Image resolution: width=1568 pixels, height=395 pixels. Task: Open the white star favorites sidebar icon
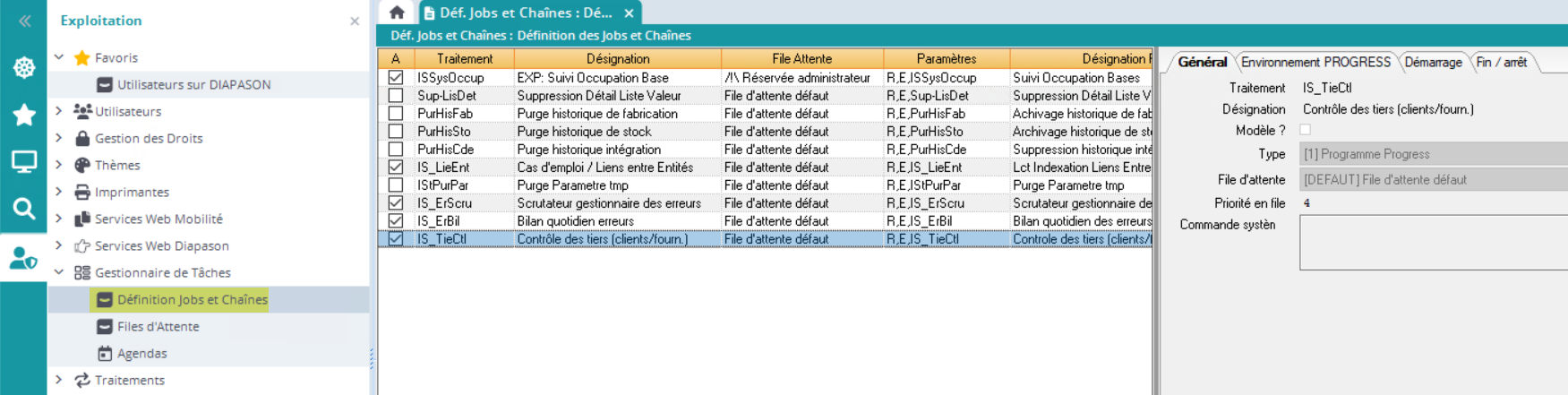(x=24, y=115)
